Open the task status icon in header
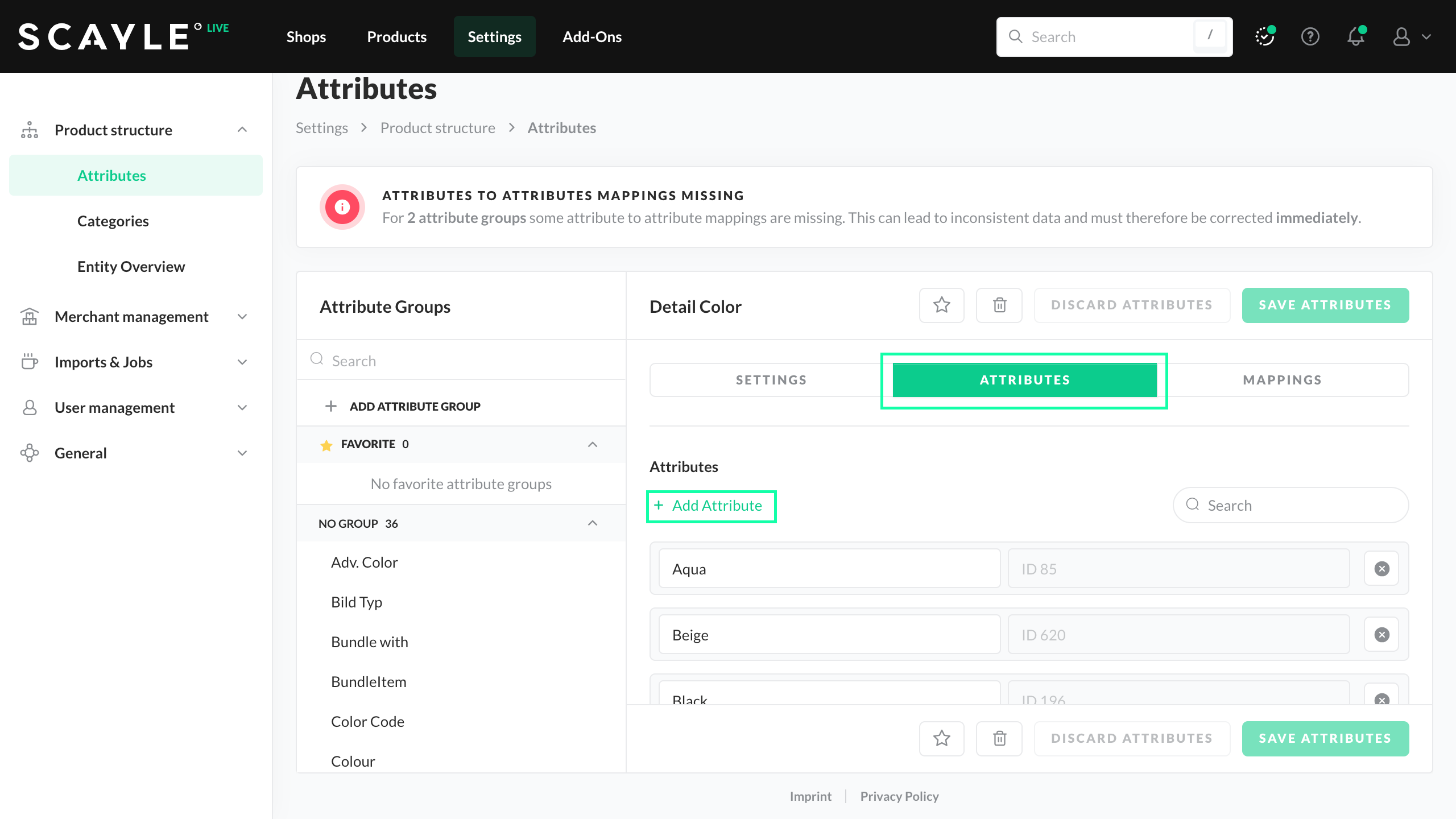1456x819 pixels. coord(1264,37)
